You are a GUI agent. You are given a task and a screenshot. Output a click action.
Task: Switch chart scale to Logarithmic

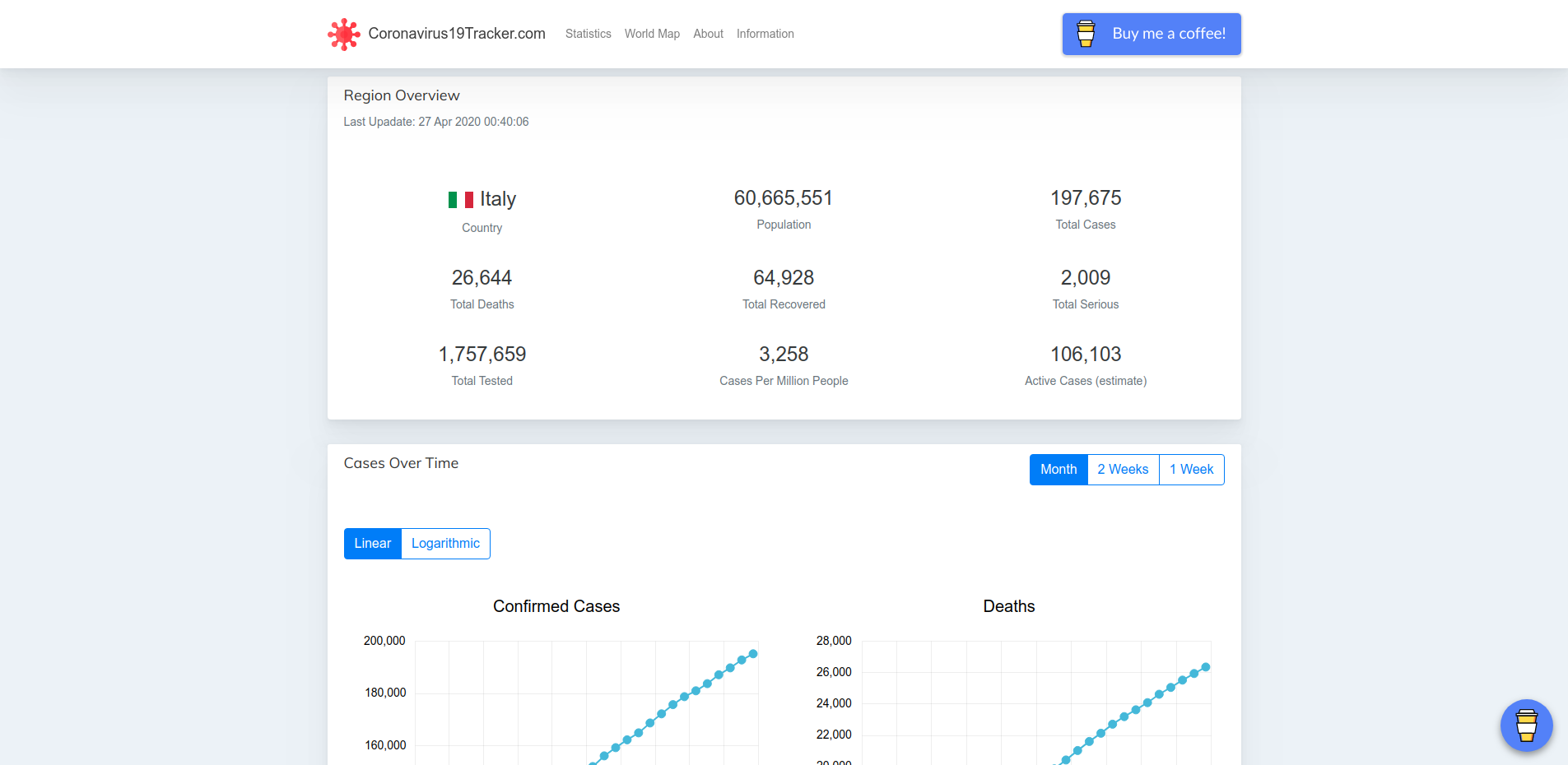(445, 544)
